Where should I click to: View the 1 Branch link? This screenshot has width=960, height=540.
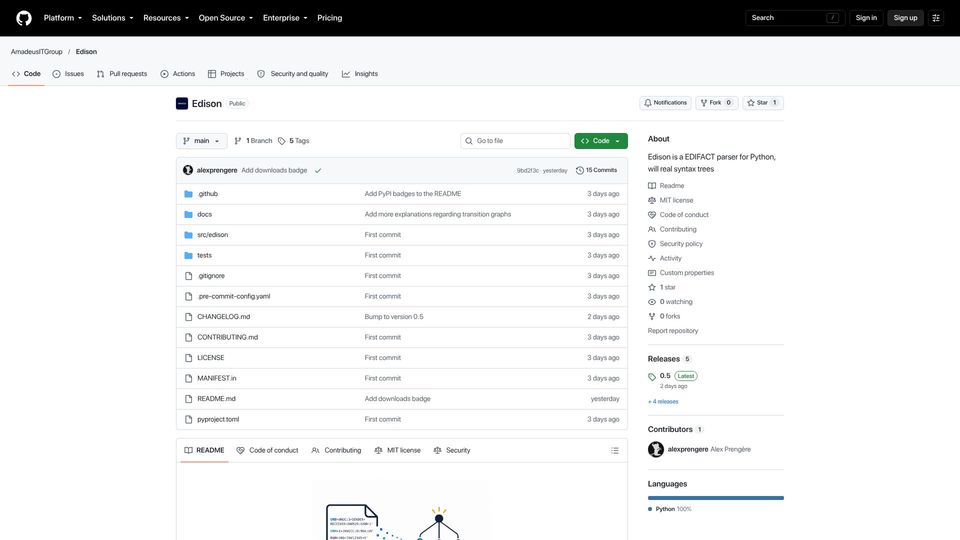253,141
